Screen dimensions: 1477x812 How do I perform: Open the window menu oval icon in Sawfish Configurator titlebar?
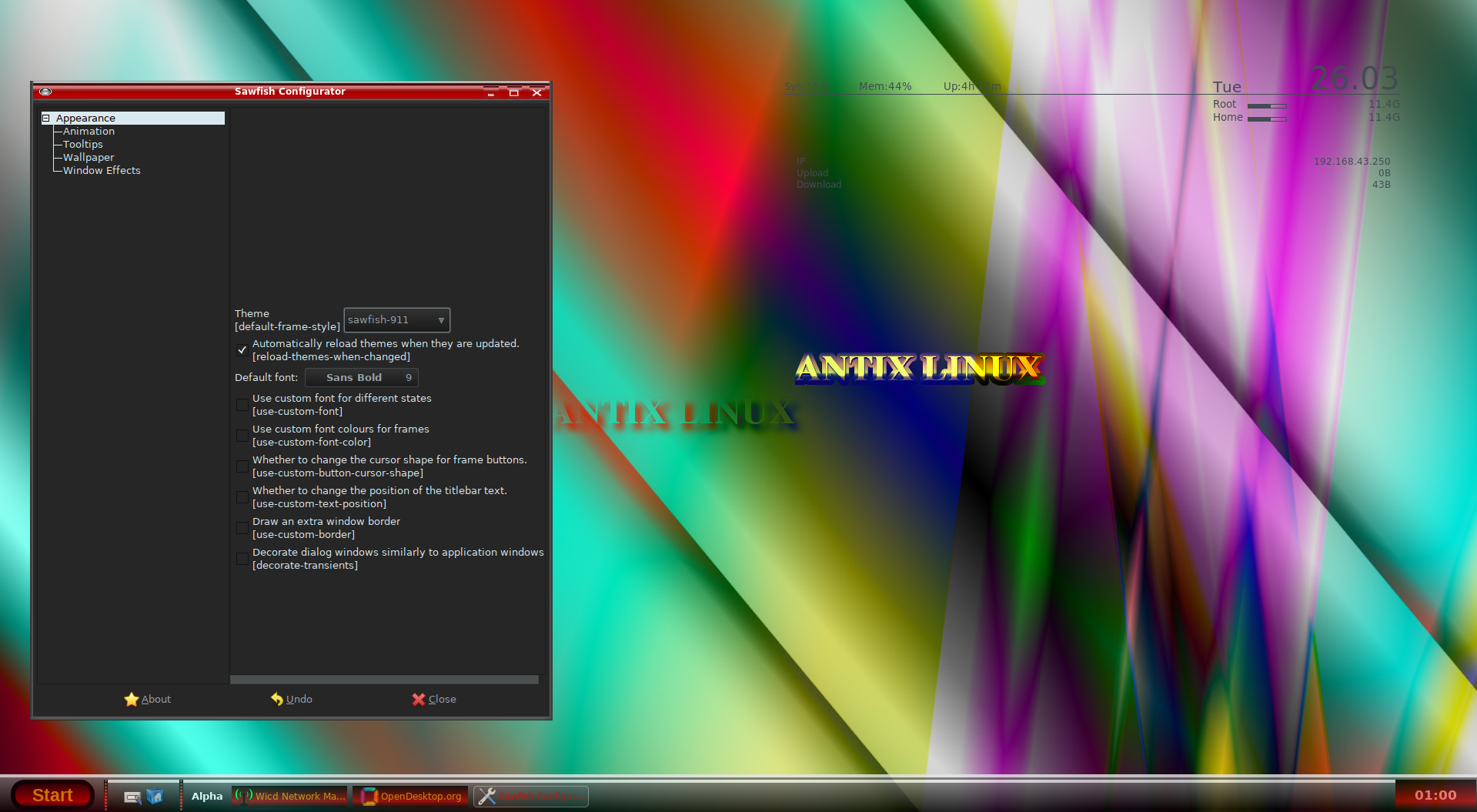(45, 92)
